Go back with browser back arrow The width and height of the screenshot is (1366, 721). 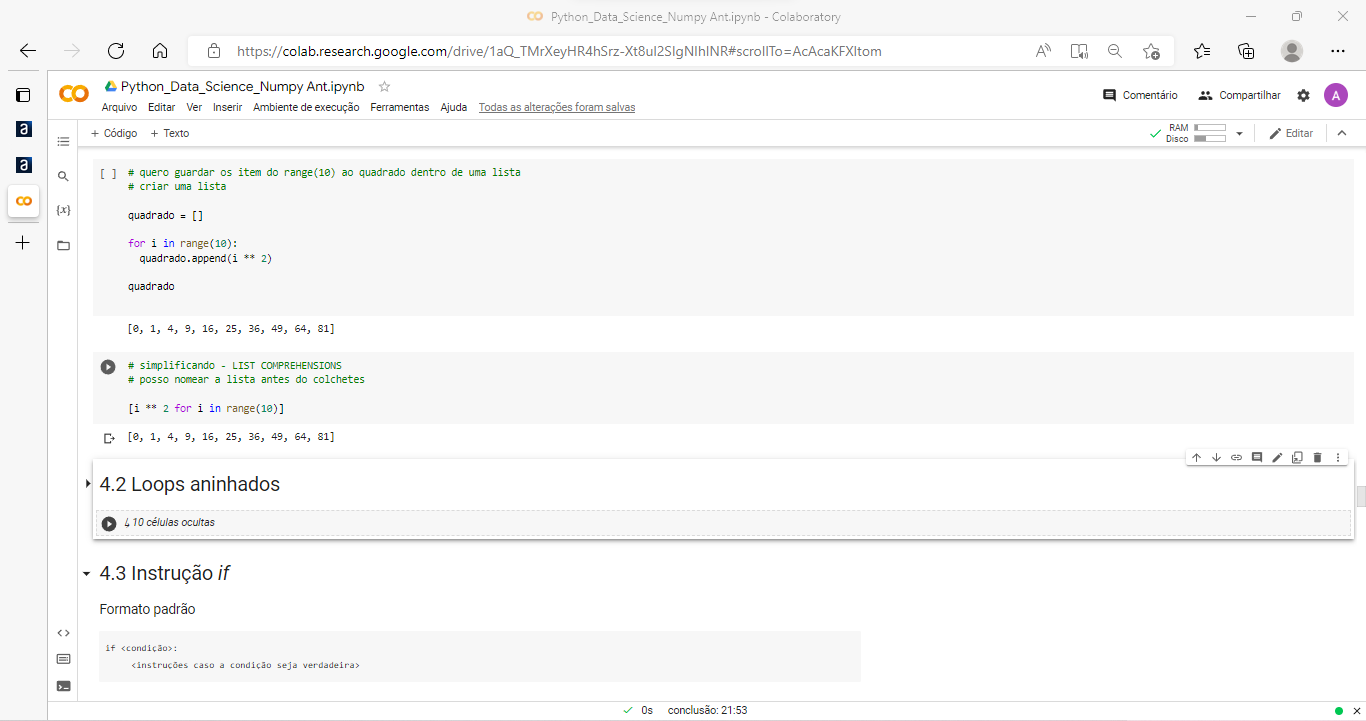point(27,51)
